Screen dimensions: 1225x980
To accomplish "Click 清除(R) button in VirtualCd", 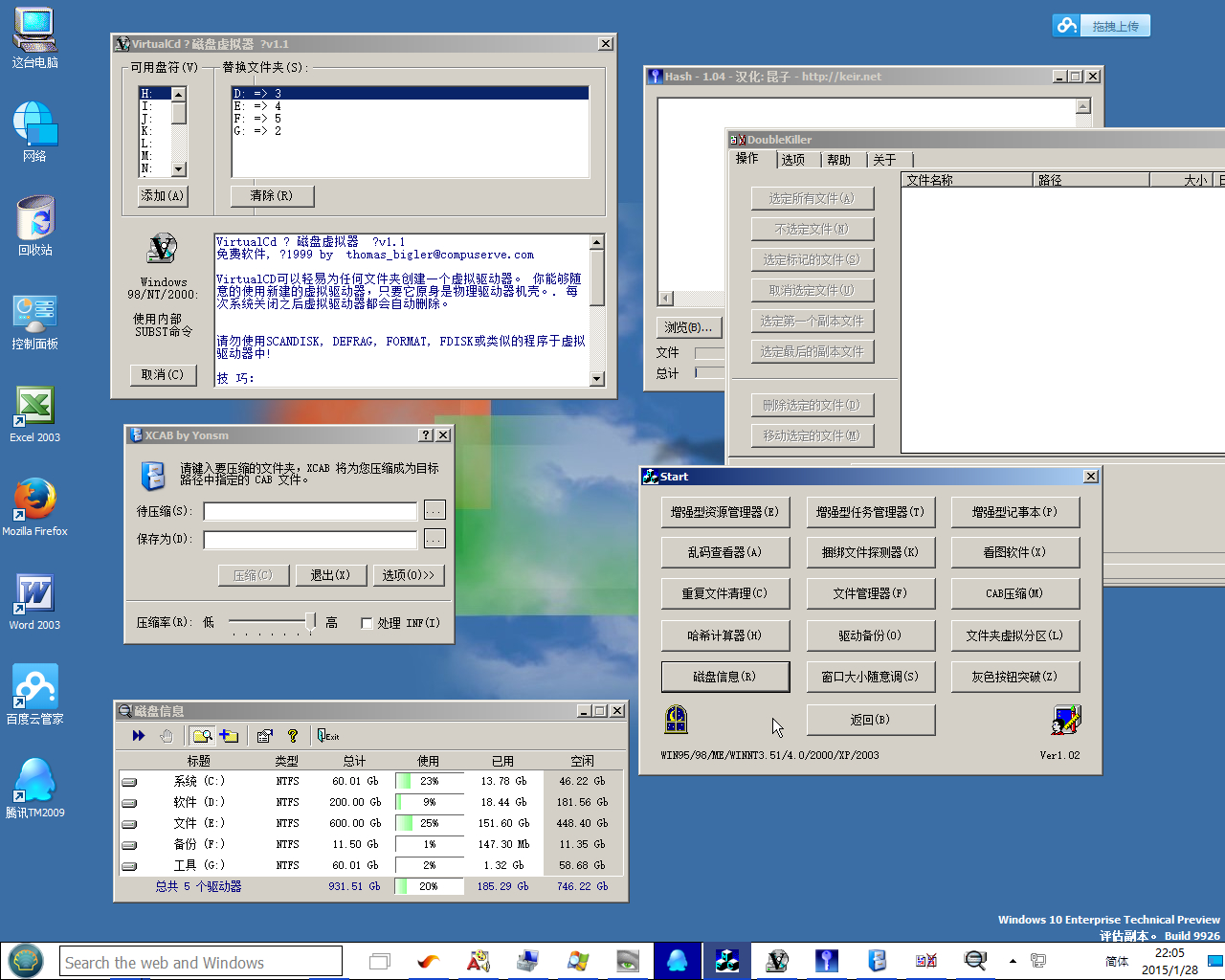I will pos(272,196).
